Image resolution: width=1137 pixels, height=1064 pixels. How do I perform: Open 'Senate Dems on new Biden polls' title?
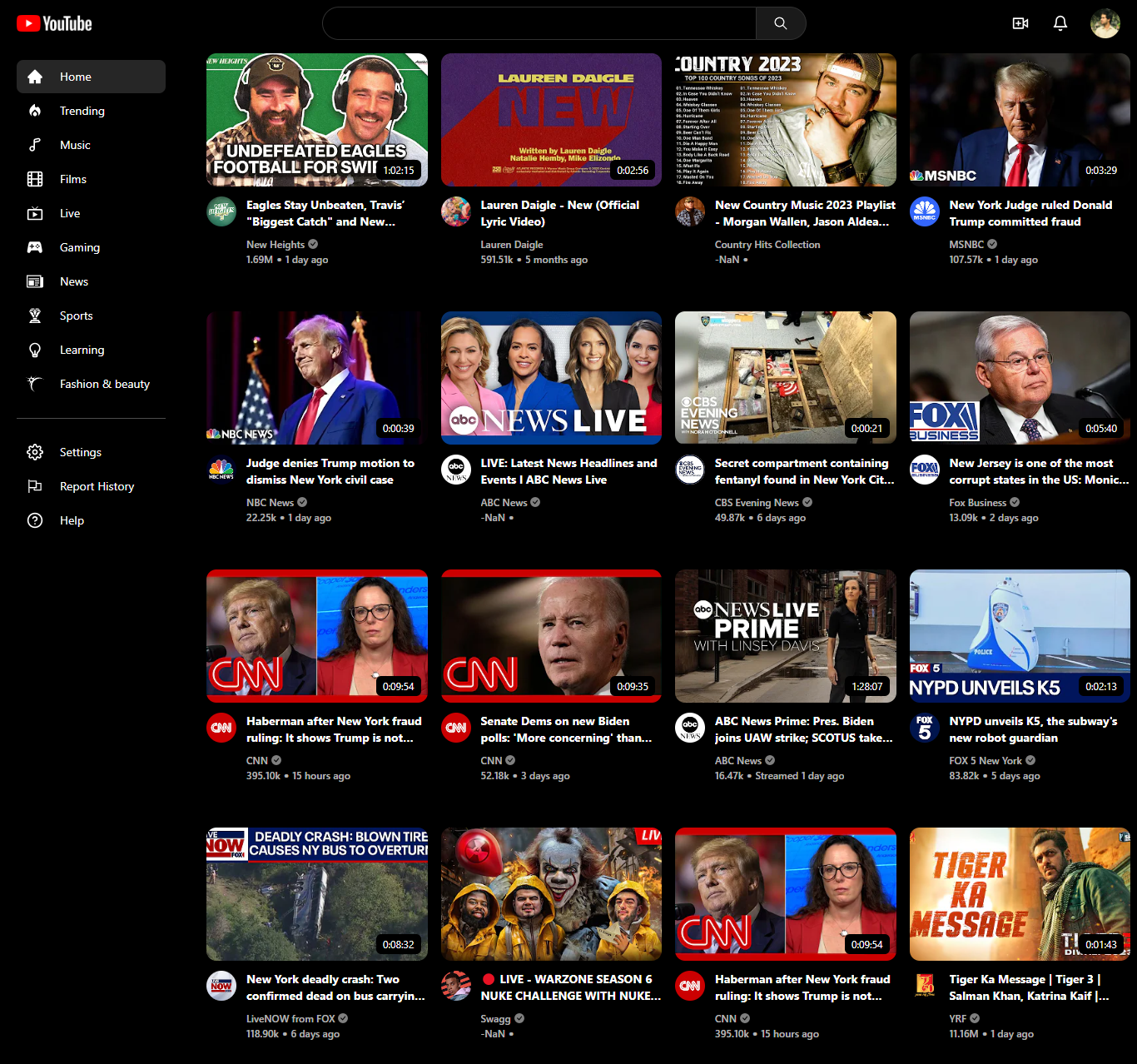[x=566, y=729]
